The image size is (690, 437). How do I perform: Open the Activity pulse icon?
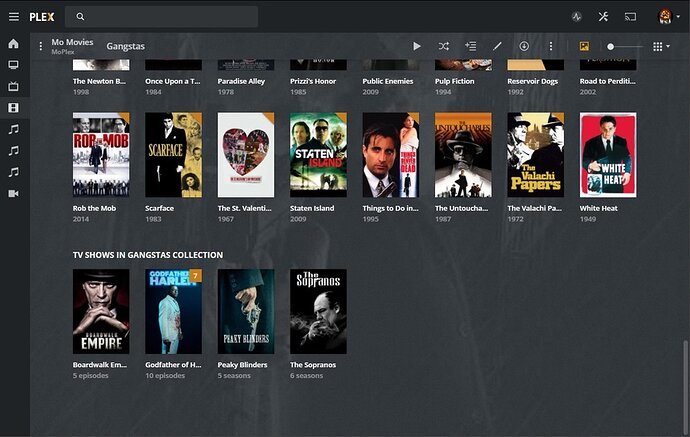click(x=576, y=17)
